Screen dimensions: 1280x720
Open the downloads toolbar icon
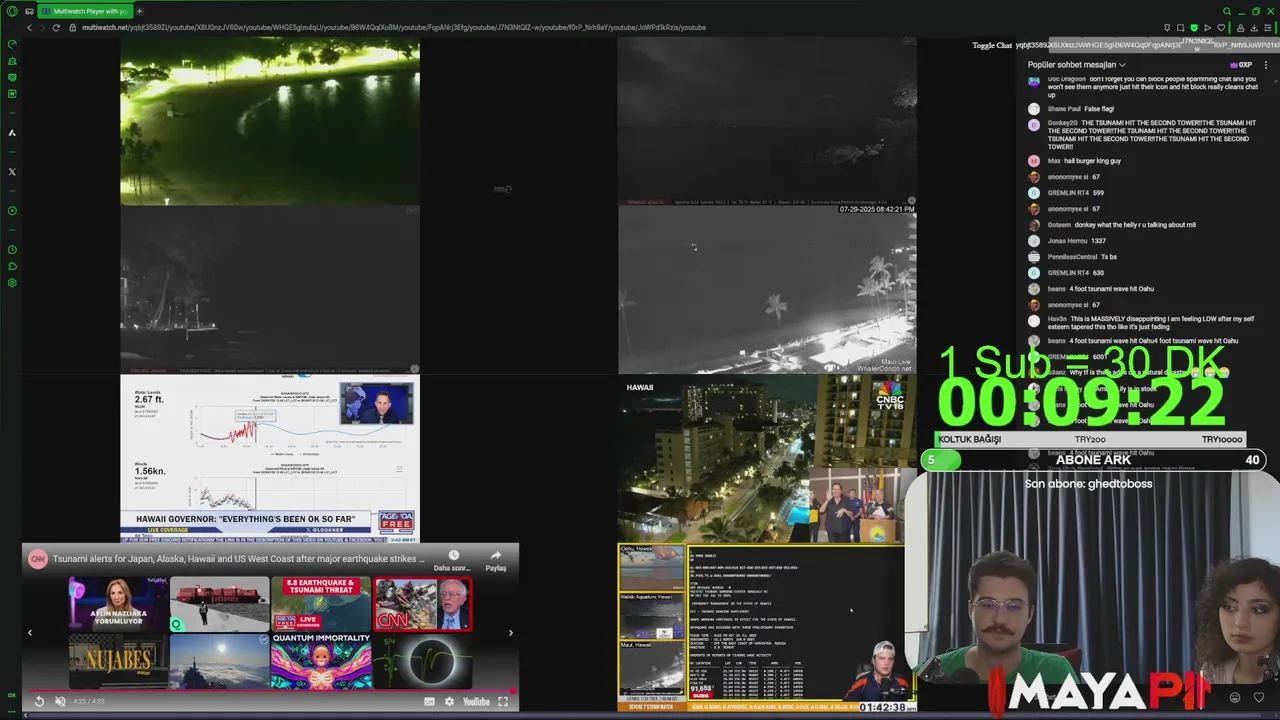(1254, 28)
